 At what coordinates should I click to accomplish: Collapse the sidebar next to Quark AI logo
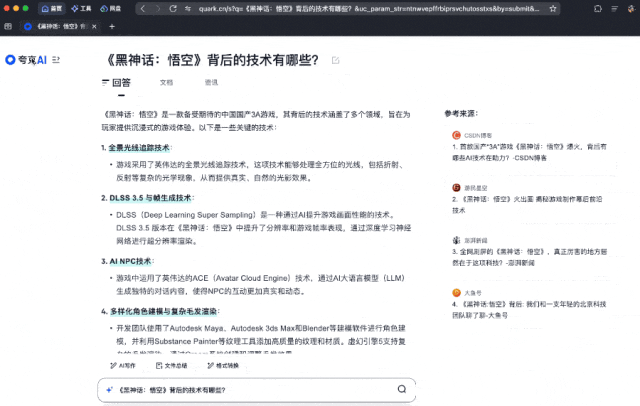[x=58, y=60]
